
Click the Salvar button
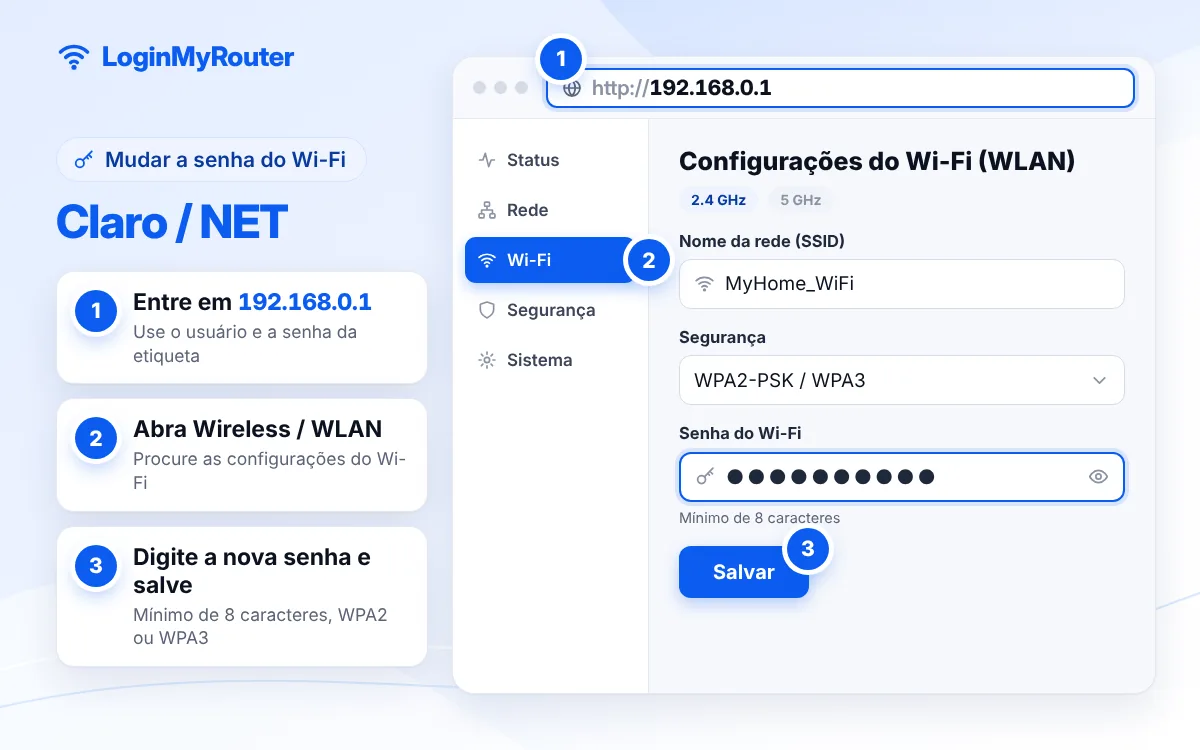pyautogui.click(x=744, y=572)
